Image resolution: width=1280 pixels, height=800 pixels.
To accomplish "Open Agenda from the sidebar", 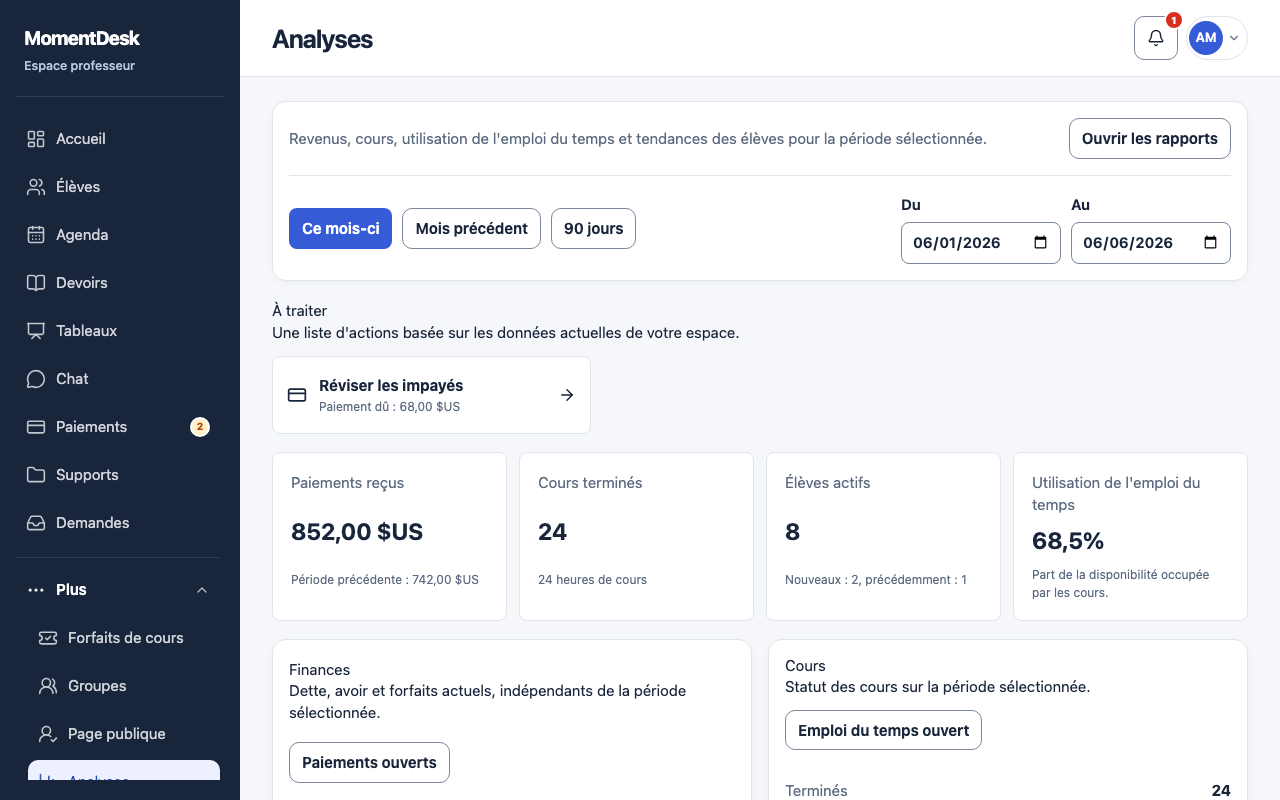I will [120, 235].
